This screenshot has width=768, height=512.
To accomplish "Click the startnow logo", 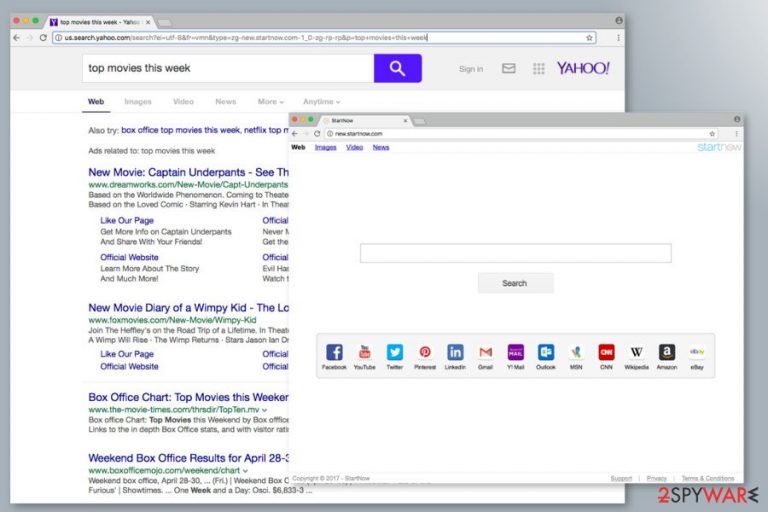I will (x=720, y=147).
